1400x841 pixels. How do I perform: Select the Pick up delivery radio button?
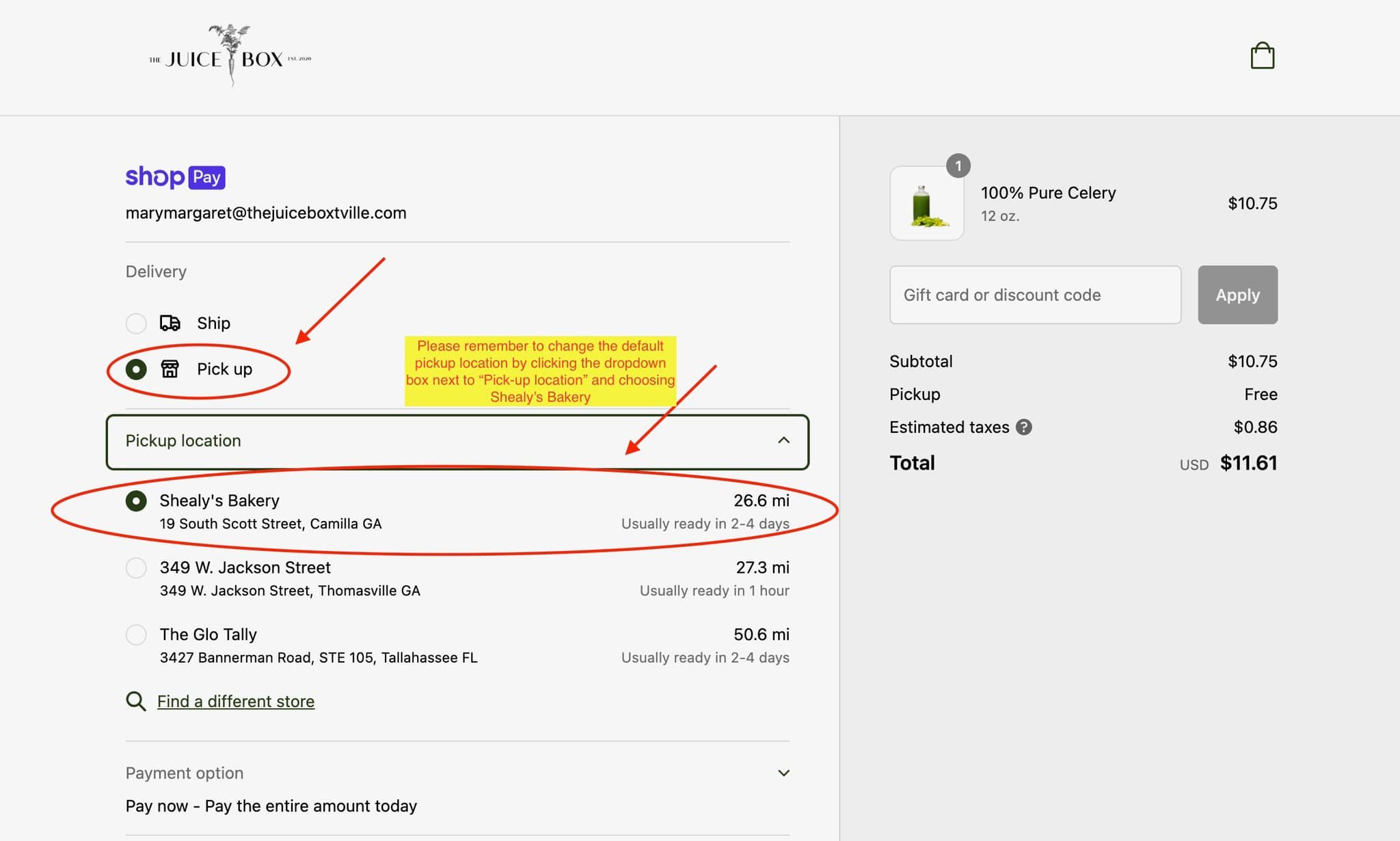pos(136,369)
